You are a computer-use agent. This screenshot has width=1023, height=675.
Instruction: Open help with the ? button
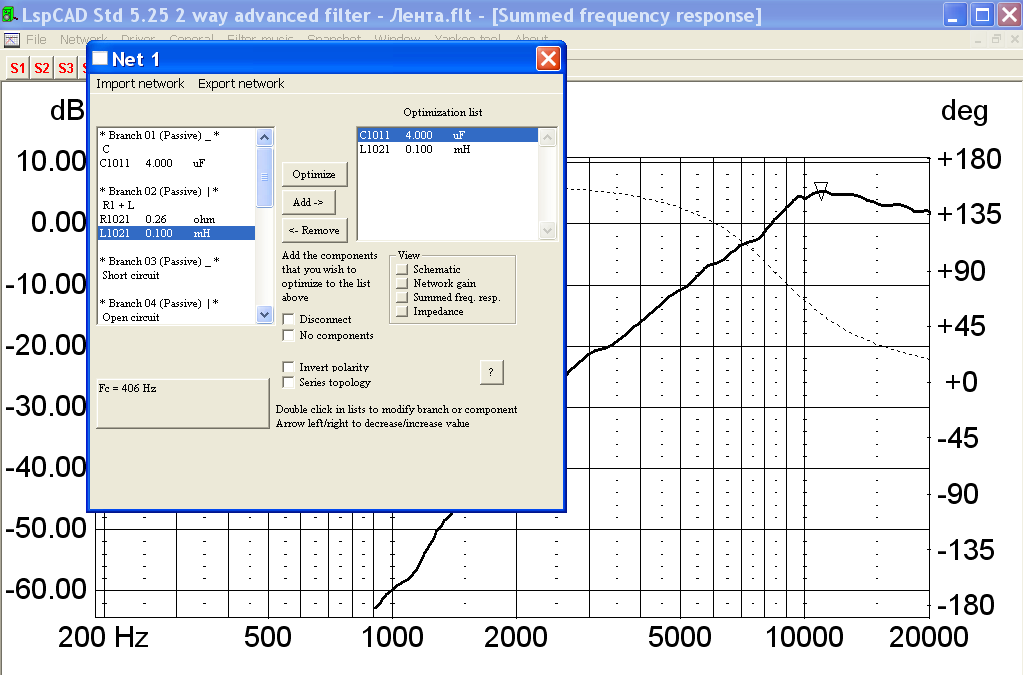(x=491, y=372)
